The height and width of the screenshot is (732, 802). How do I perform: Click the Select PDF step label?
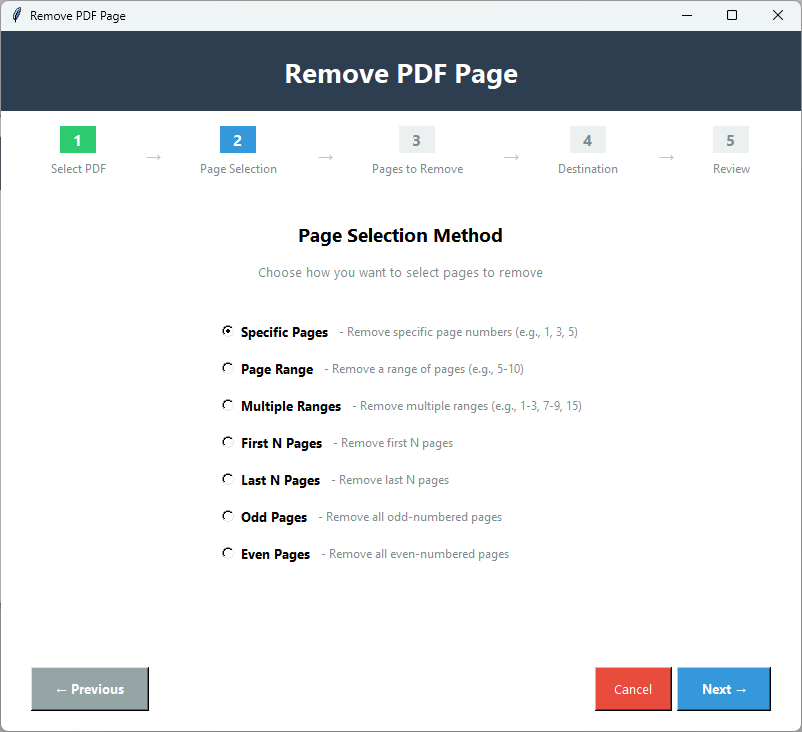point(78,168)
